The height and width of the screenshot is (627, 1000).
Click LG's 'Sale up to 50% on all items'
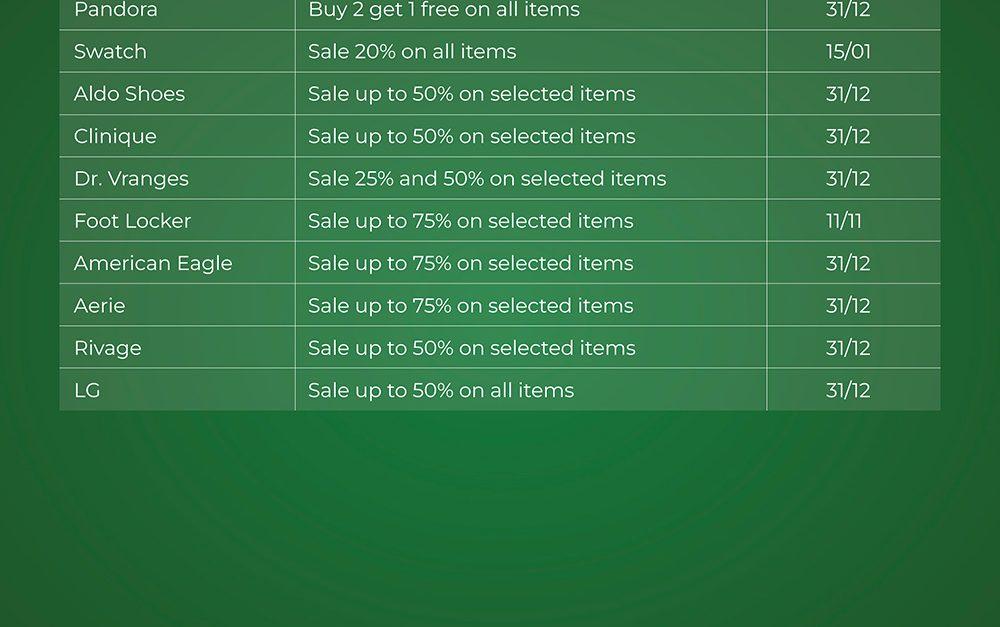tap(441, 390)
